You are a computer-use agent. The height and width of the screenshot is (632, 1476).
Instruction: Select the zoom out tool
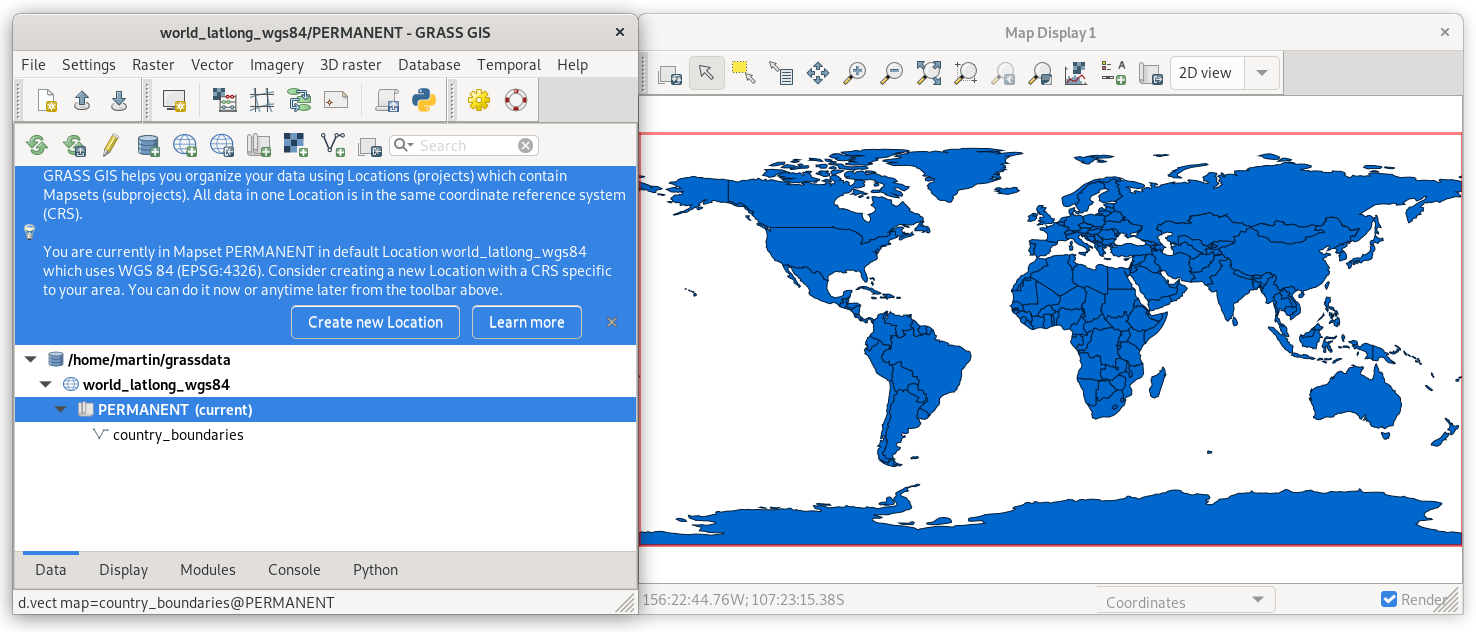click(892, 73)
